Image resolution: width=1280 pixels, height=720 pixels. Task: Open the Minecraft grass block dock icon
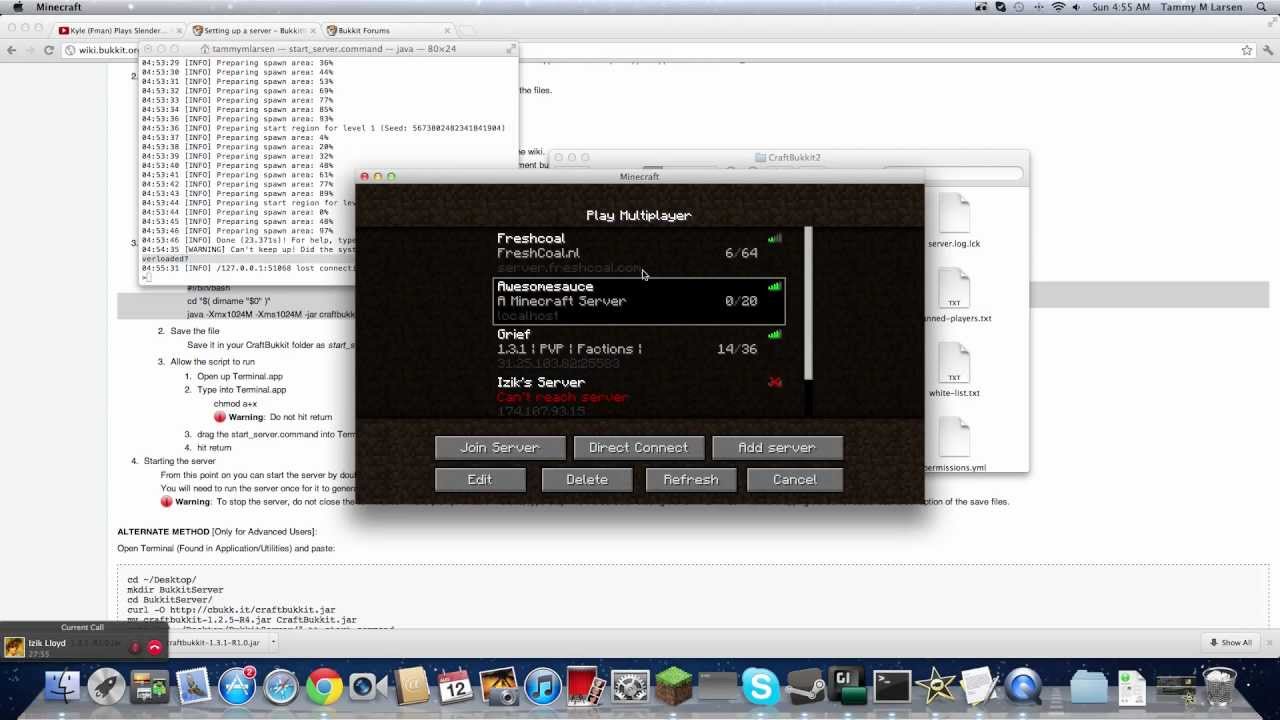coord(673,687)
